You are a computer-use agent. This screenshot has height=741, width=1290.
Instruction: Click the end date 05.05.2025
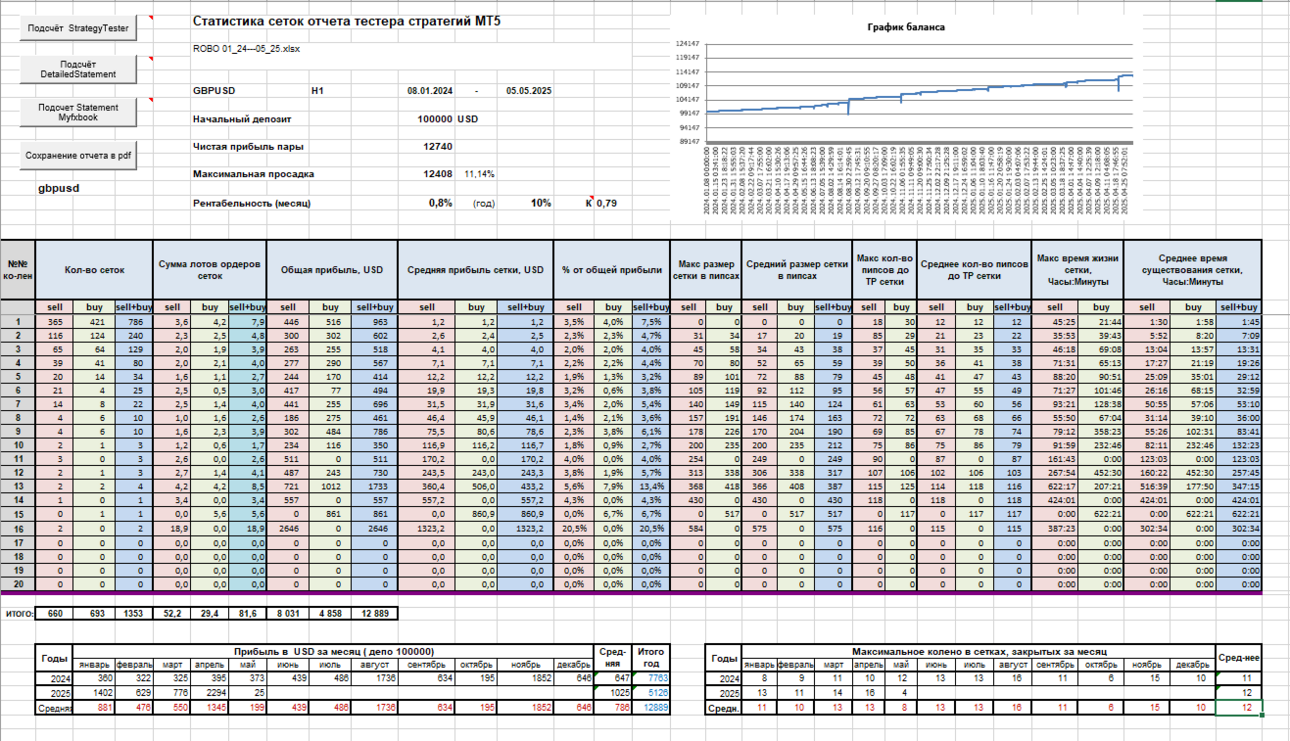coord(529,91)
